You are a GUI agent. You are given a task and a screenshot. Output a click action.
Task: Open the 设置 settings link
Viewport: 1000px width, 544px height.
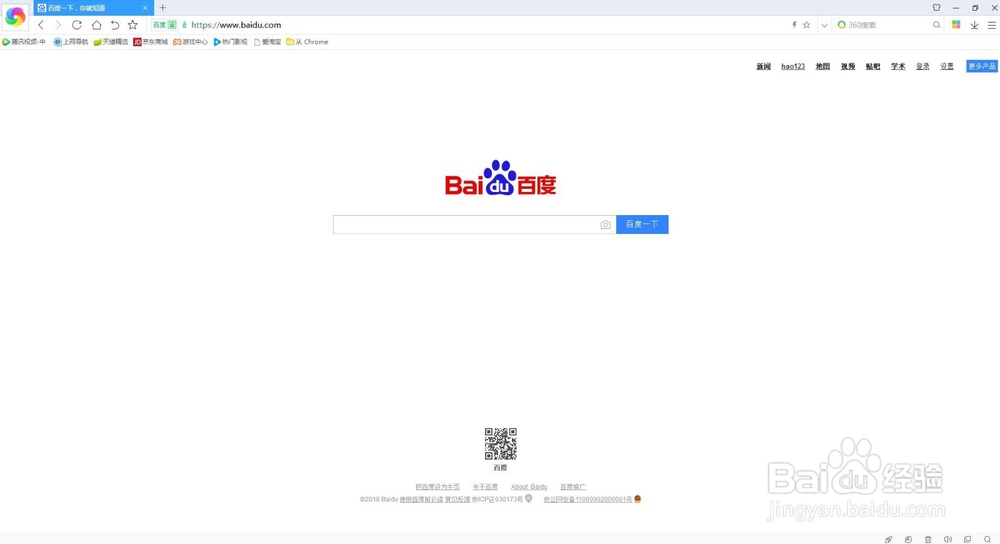coord(947,66)
